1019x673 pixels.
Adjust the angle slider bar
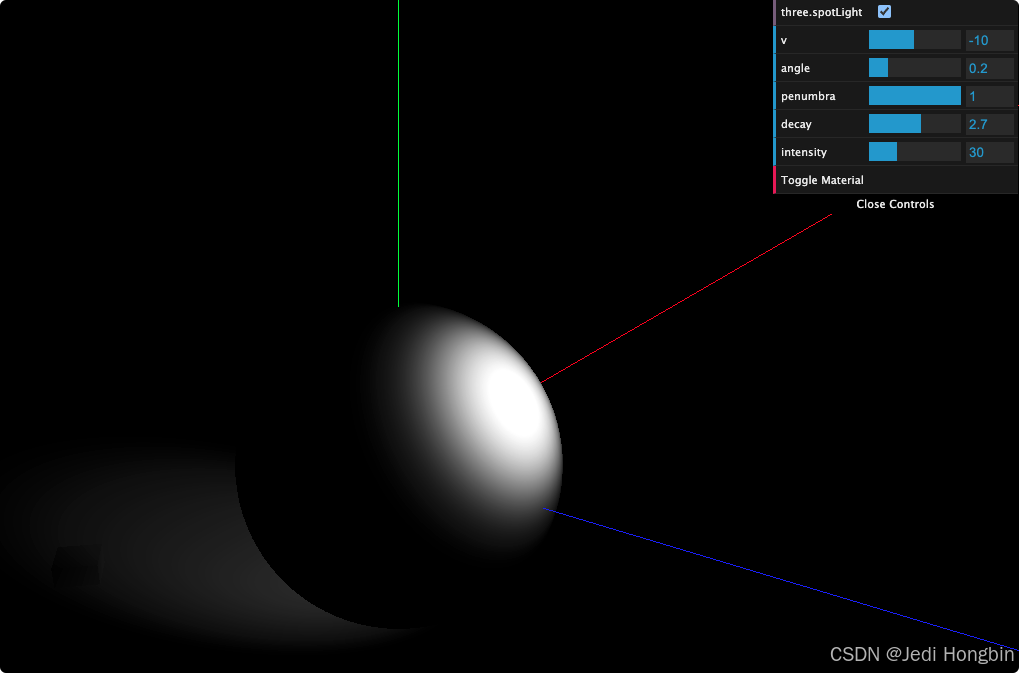click(914, 68)
